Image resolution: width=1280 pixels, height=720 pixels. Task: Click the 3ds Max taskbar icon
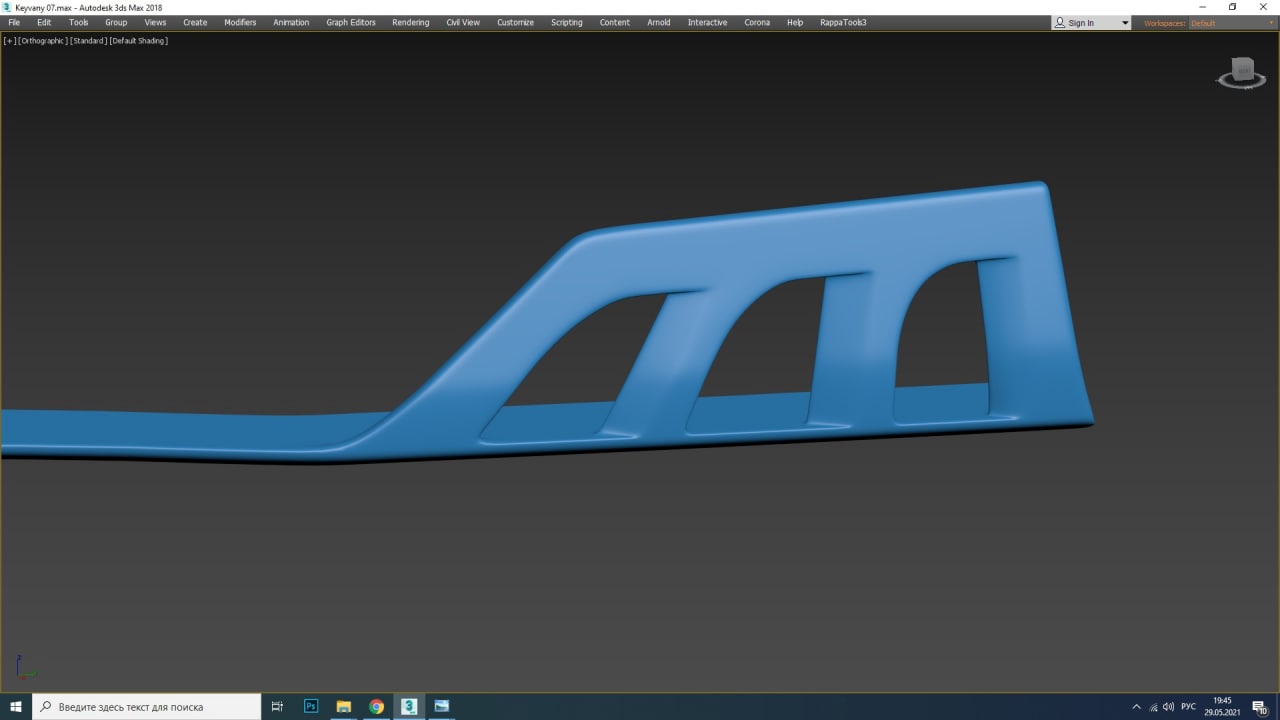click(x=409, y=706)
